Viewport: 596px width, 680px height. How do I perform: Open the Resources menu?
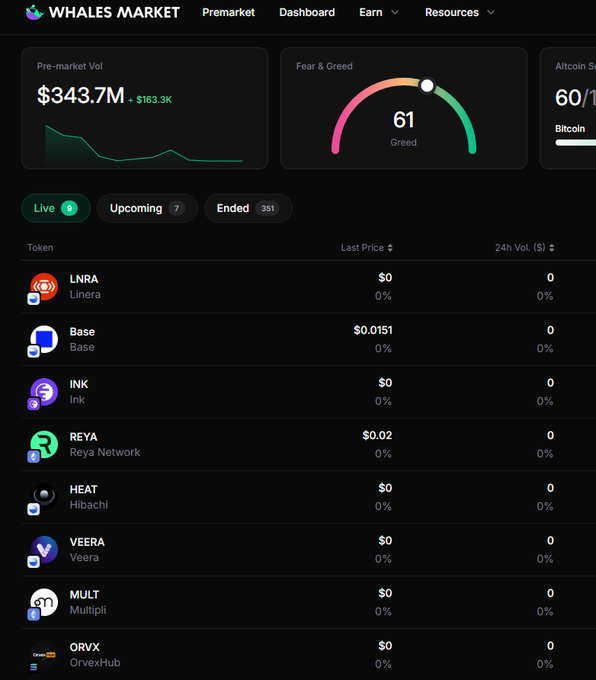pos(452,13)
